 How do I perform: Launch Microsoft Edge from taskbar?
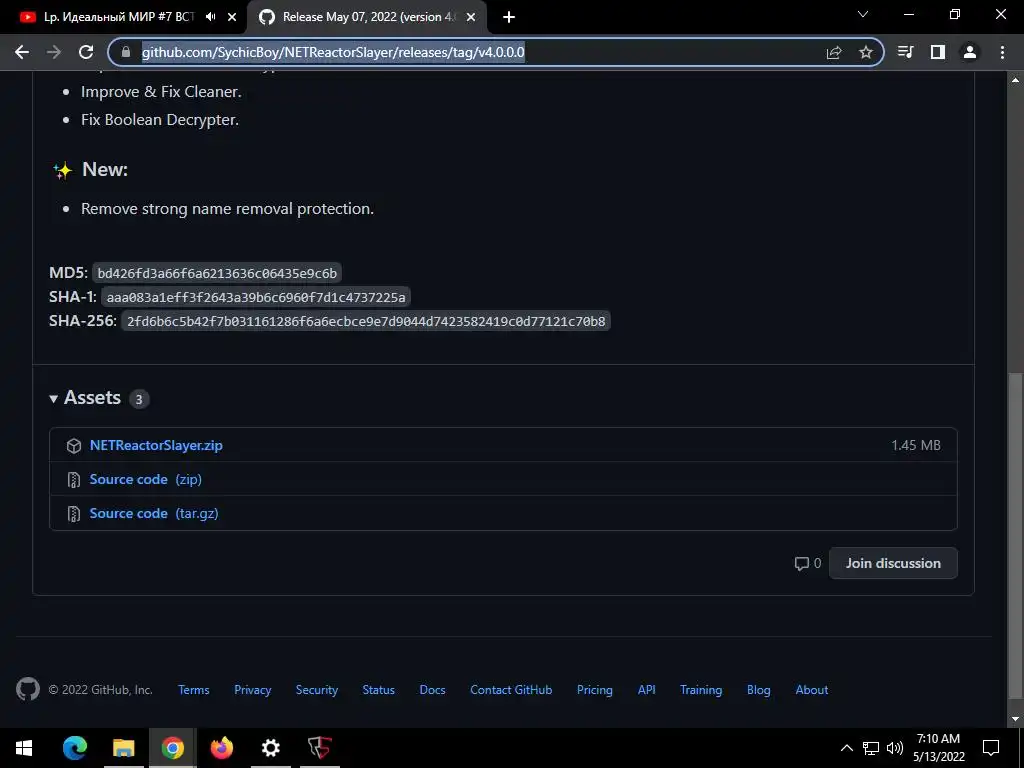(74, 748)
